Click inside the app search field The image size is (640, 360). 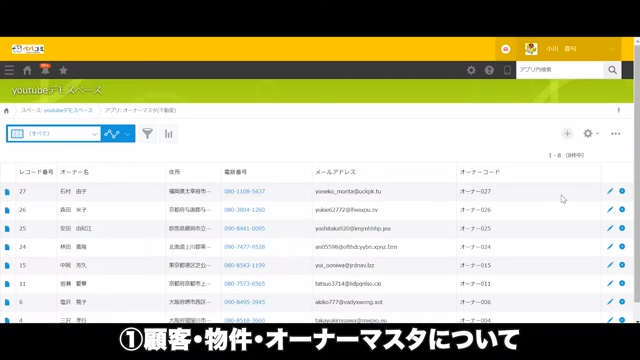tap(560, 70)
